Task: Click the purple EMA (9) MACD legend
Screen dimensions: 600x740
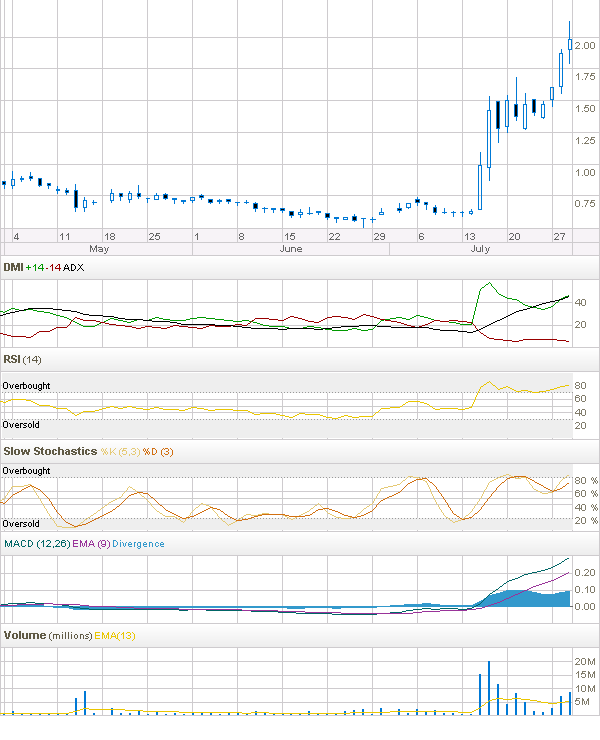Action: (90, 544)
